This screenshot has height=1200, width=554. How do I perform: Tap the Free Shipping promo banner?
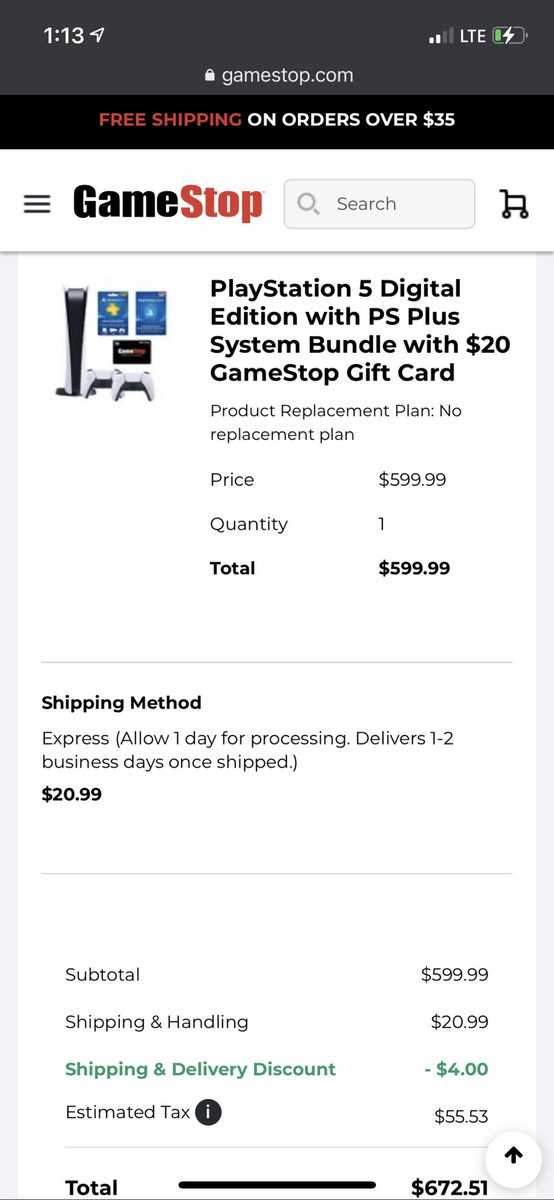[277, 120]
